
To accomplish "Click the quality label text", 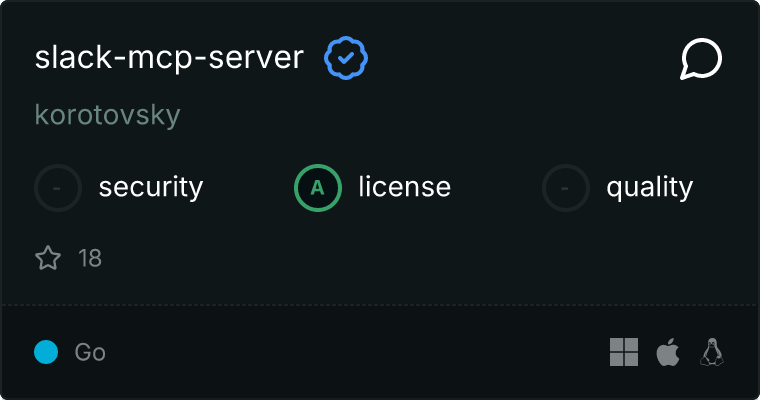I will (649, 187).
